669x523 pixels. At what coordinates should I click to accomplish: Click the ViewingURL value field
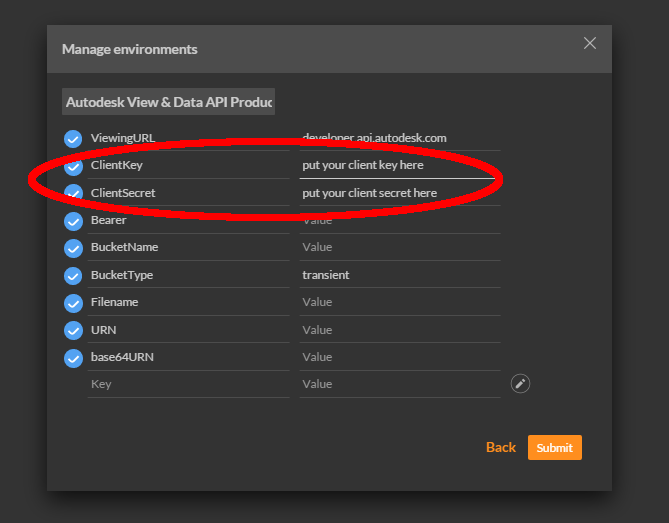pyautogui.click(x=400, y=138)
